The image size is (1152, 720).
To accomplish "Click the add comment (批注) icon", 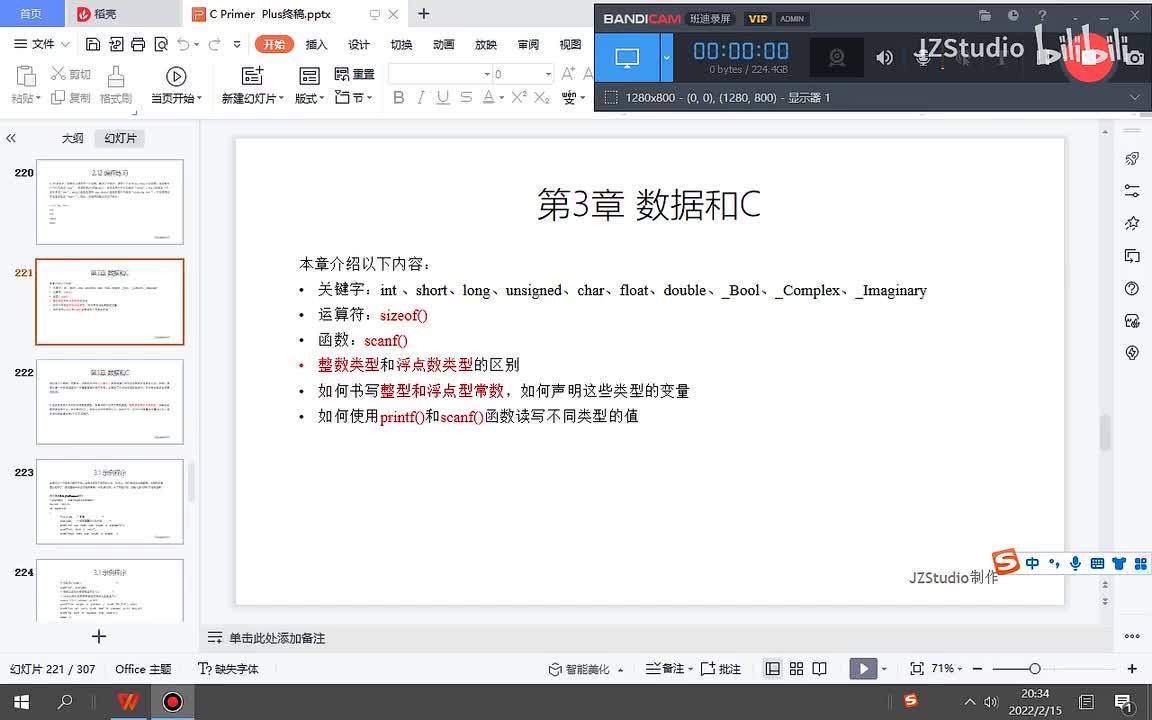I will tap(721, 669).
